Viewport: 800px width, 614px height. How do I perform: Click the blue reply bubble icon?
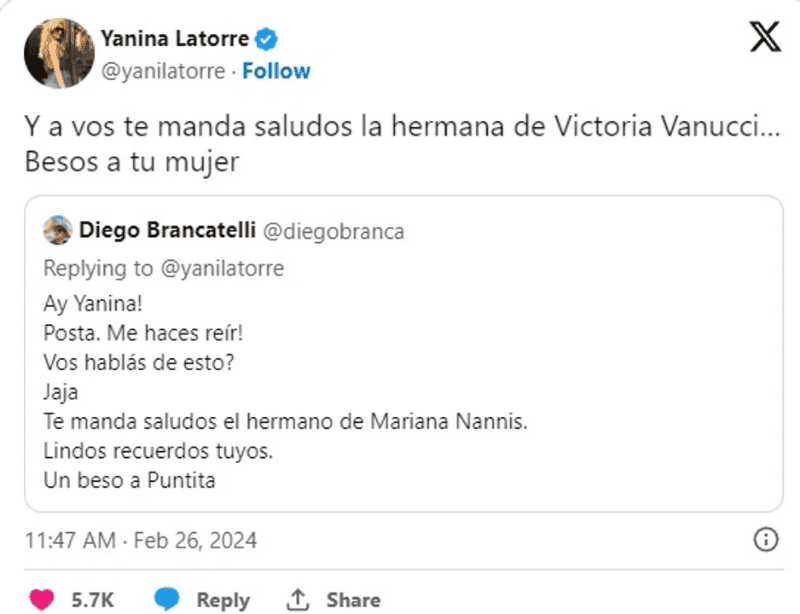click(166, 599)
